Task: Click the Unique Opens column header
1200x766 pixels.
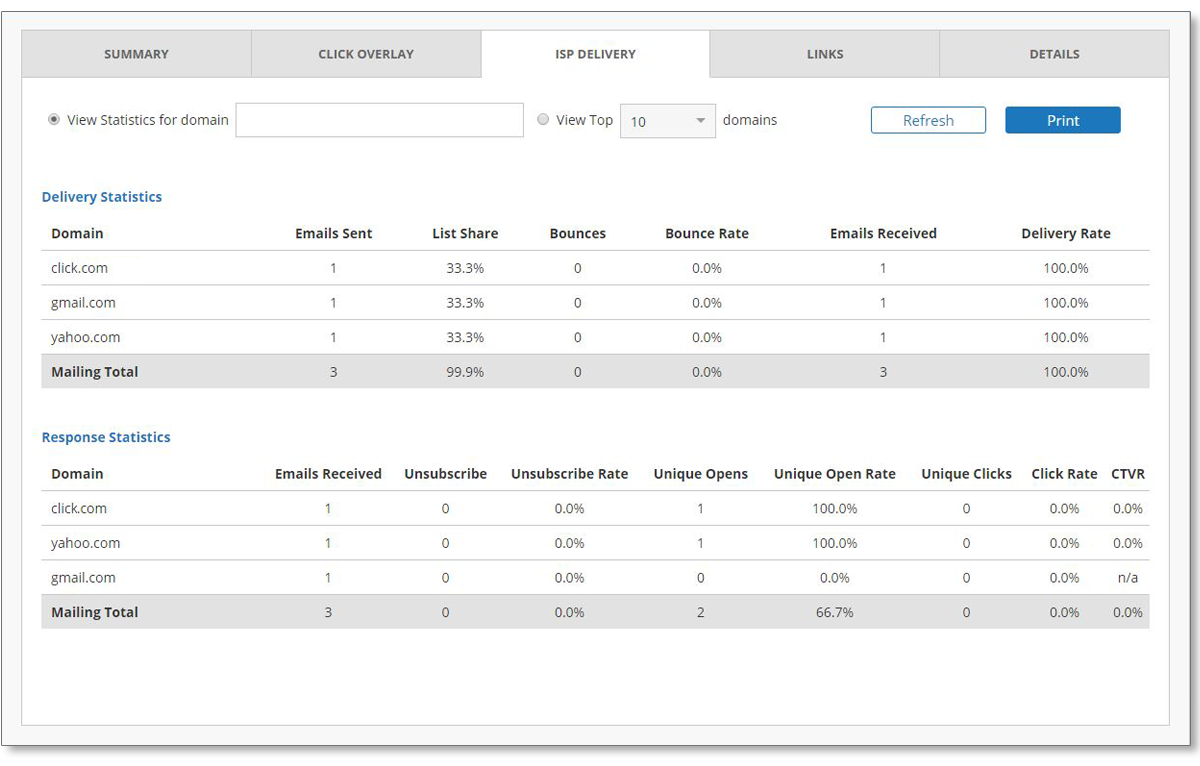Action: [701, 474]
